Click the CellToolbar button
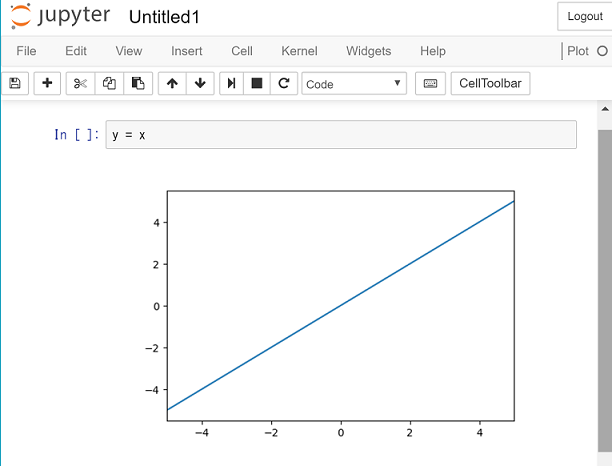The height and width of the screenshot is (466, 612). pos(490,83)
